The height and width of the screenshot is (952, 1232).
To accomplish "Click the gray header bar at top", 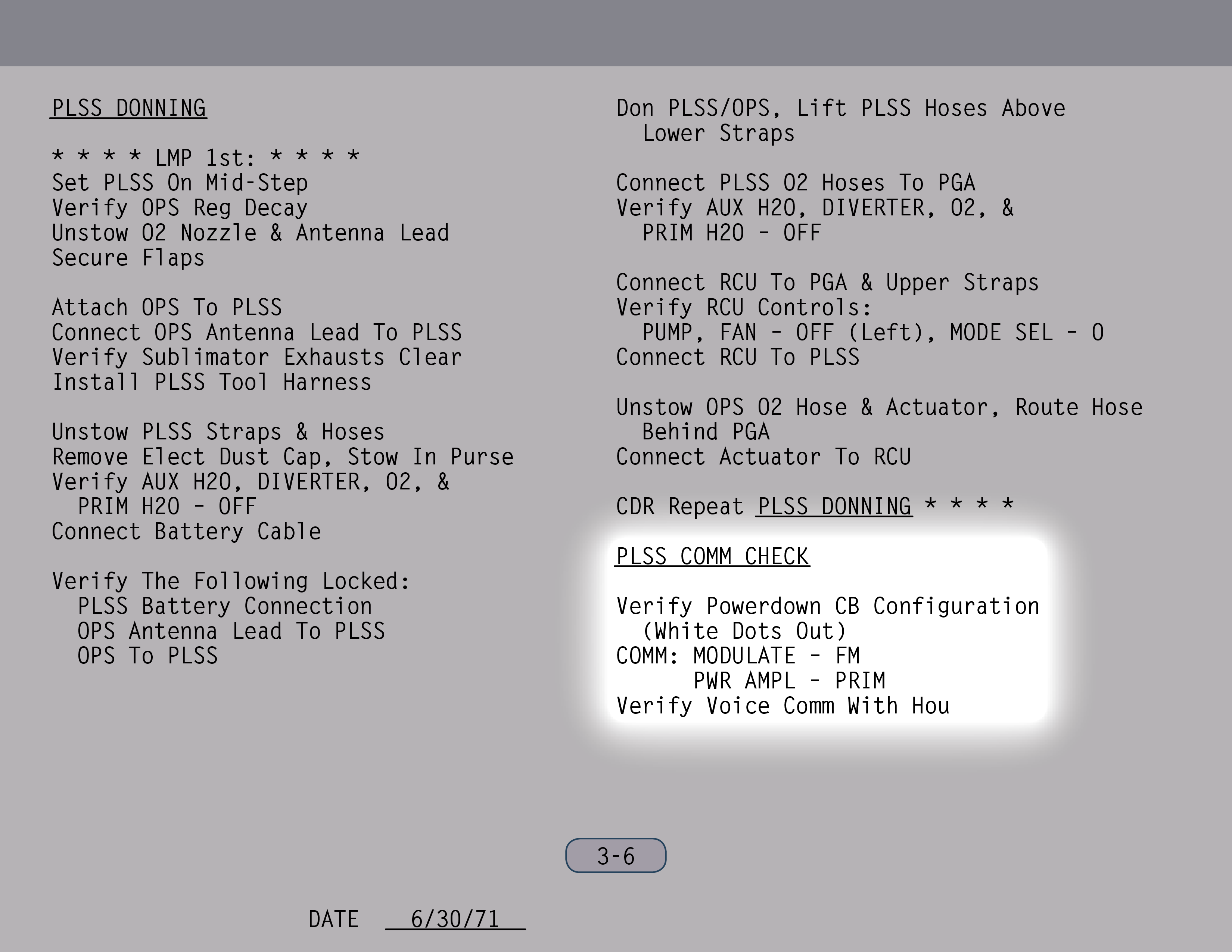I will (x=616, y=33).
